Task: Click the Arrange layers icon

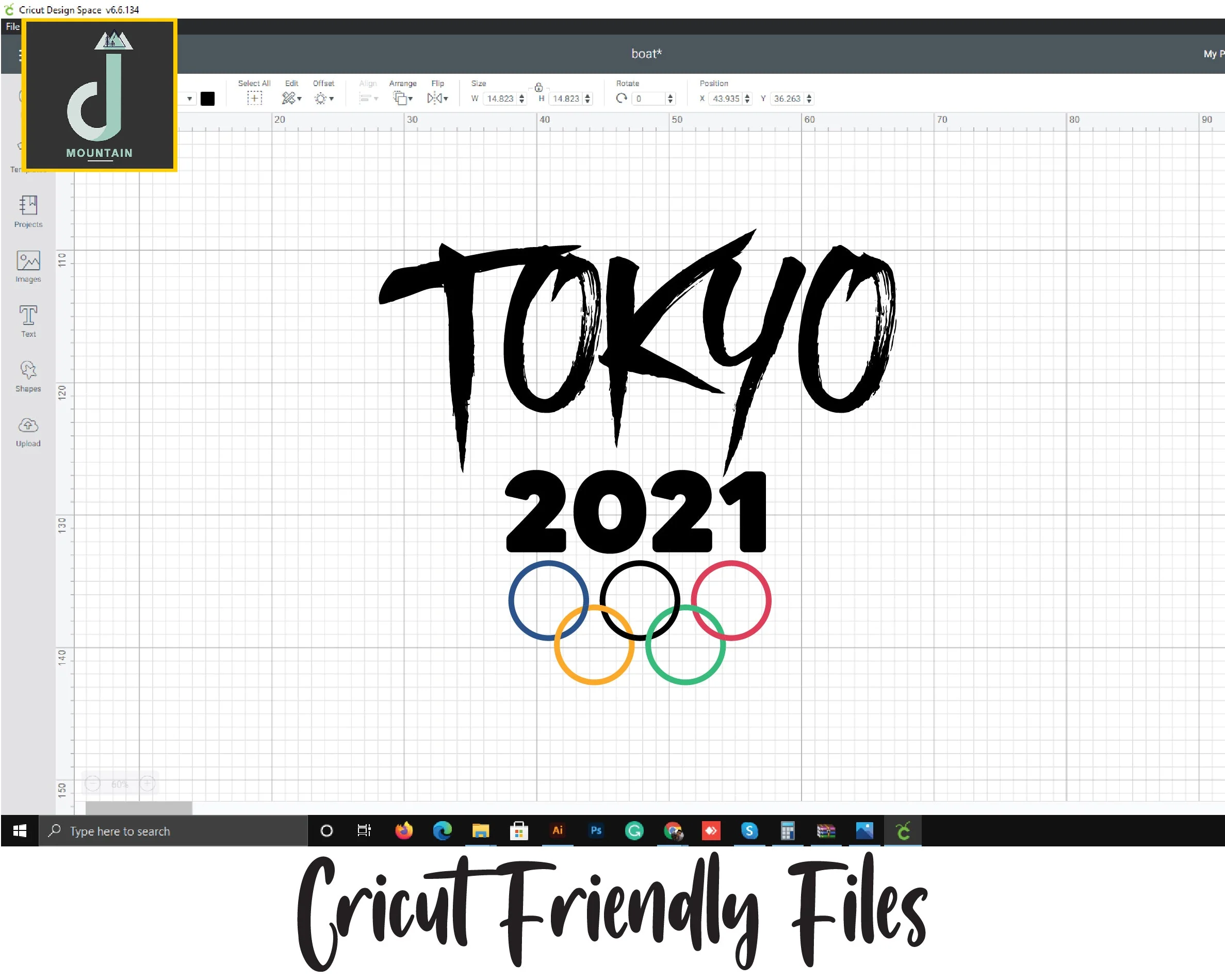Action: point(400,99)
